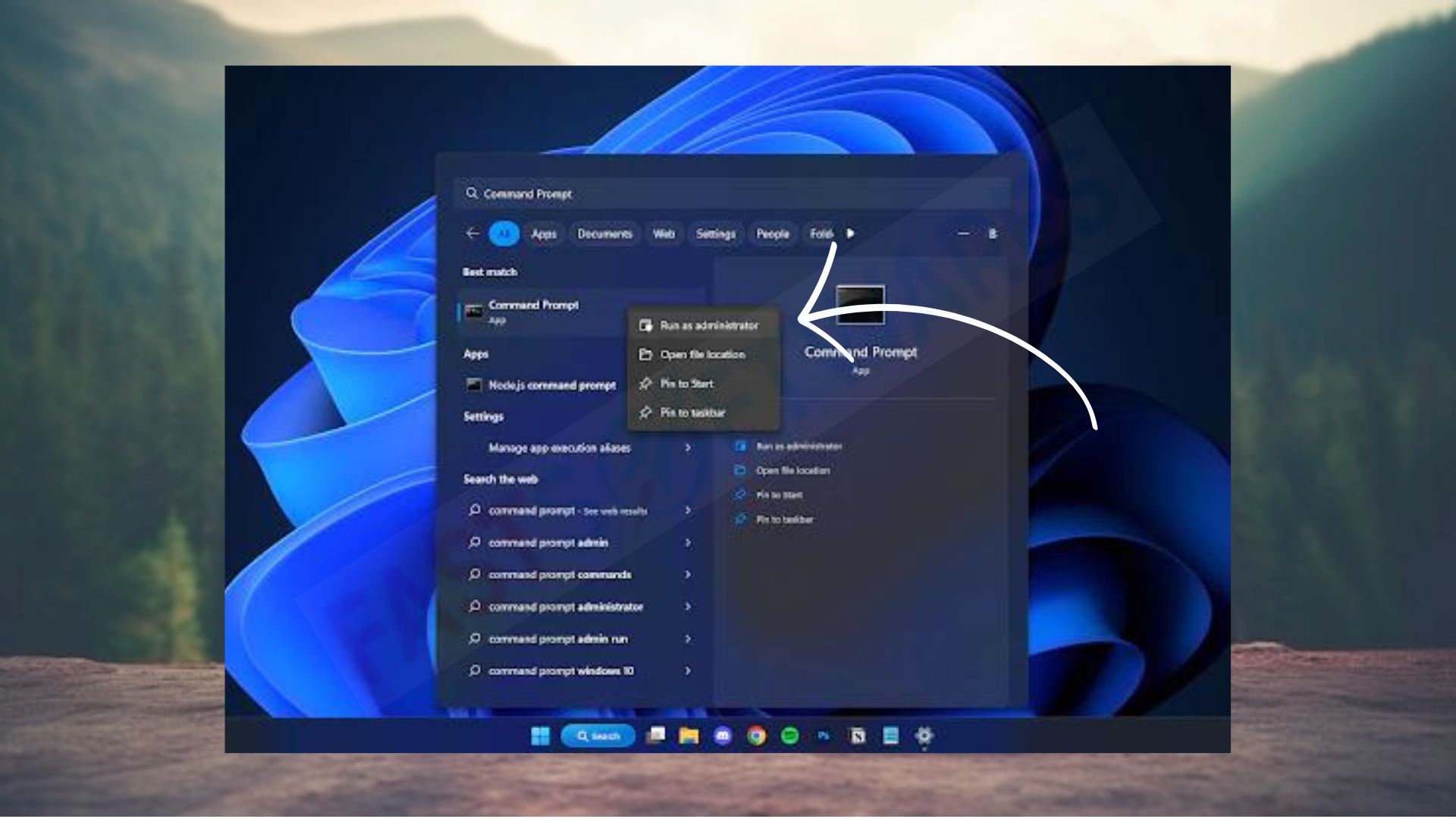Open the search panel's more options menu
Viewport: 1456px width, 819px height.
tap(963, 234)
